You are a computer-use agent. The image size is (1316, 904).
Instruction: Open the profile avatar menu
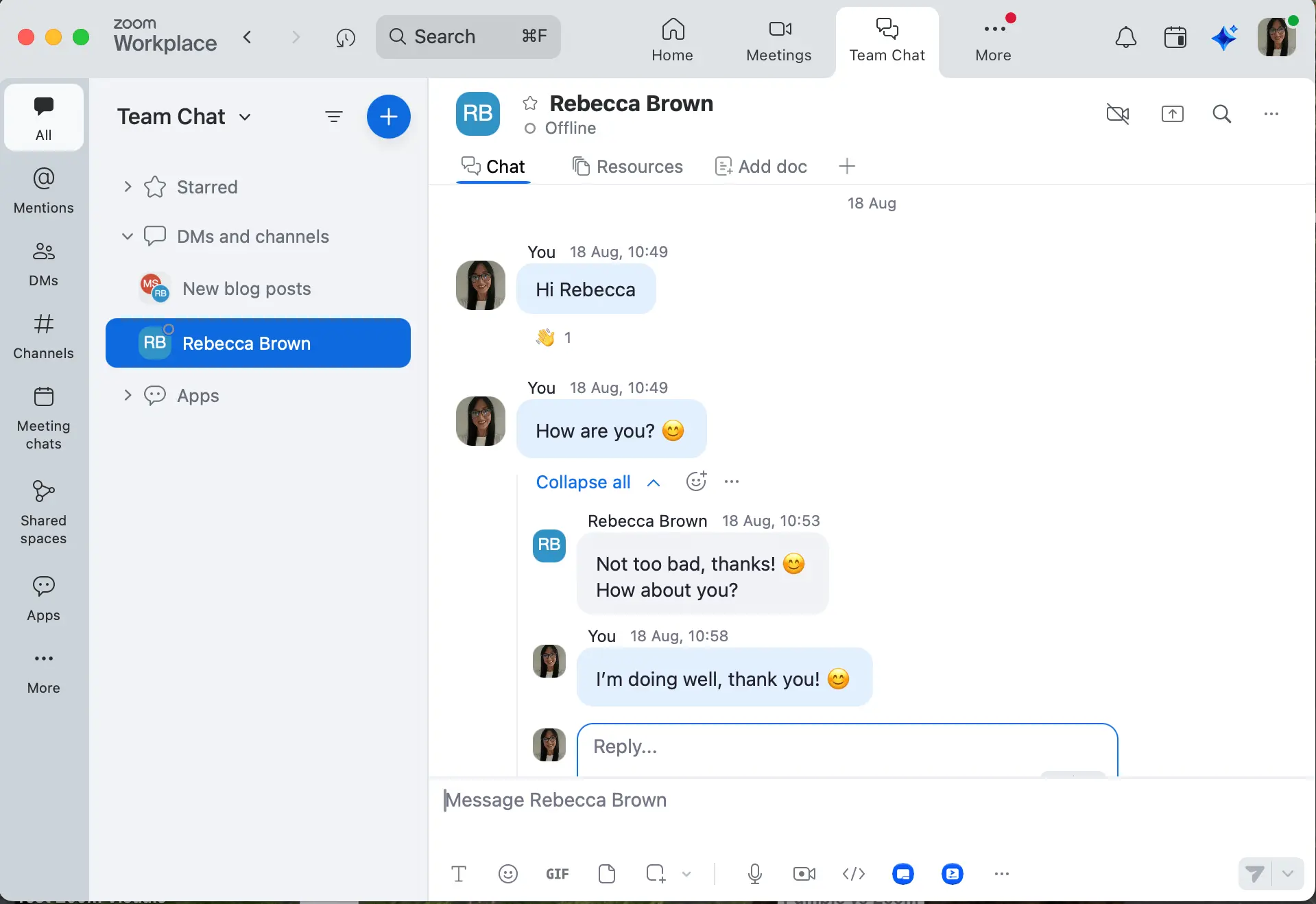(1276, 37)
